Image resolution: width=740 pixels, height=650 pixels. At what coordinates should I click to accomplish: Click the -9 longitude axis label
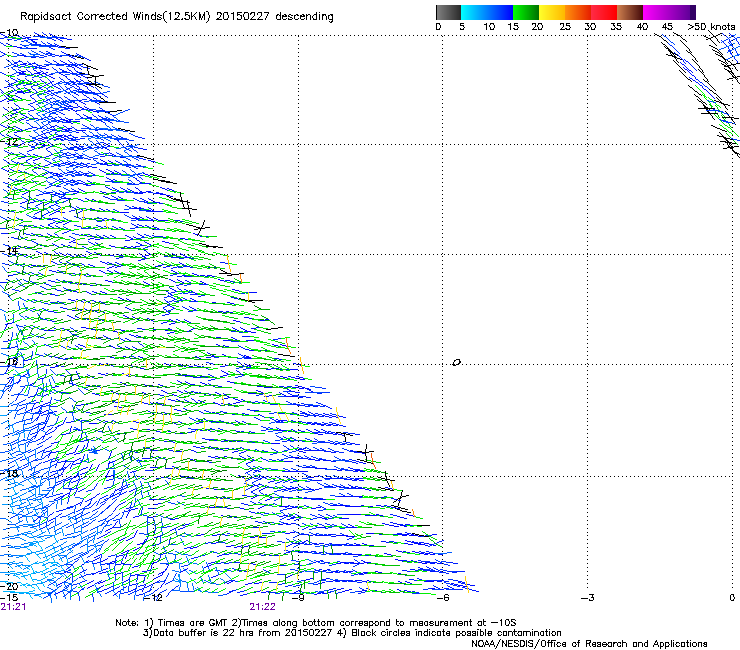(x=297, y=598)
